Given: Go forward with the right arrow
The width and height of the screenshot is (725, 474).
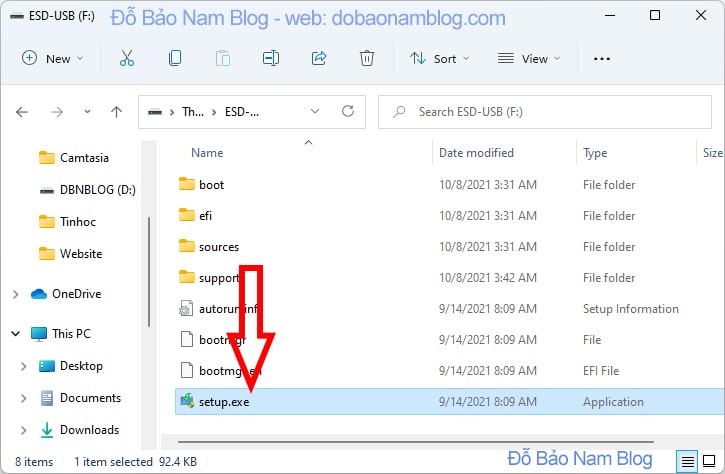Looking at the screenshot, I should click(x=57, y=112).
